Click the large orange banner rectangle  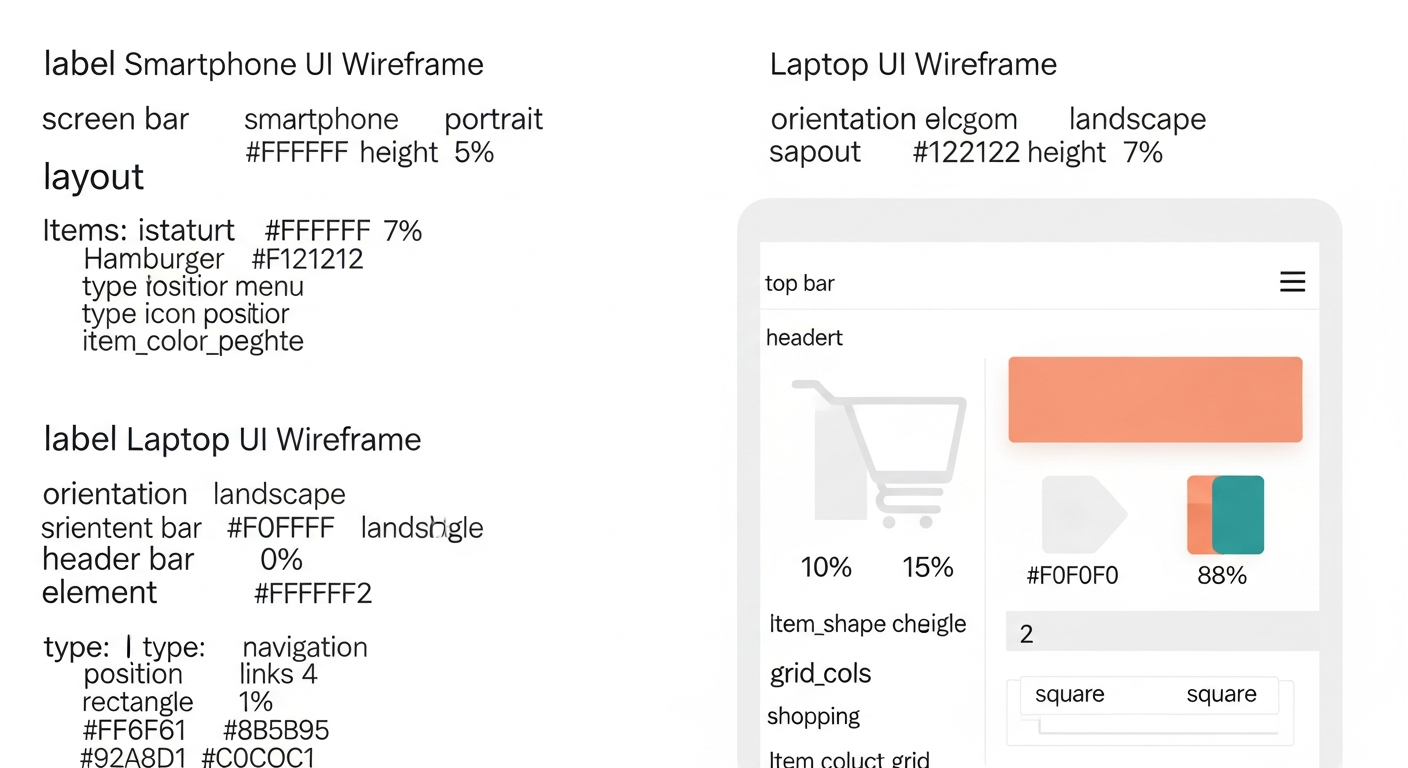(x=1155, y=399)
